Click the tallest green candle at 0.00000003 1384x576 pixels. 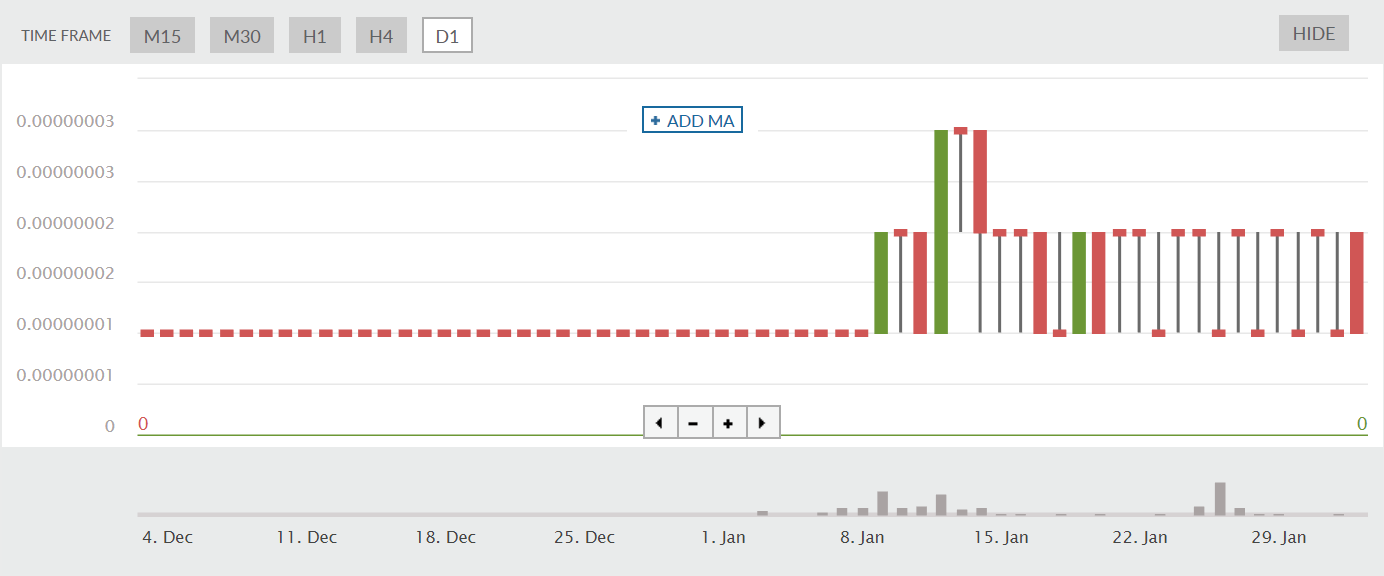(941, 232)
